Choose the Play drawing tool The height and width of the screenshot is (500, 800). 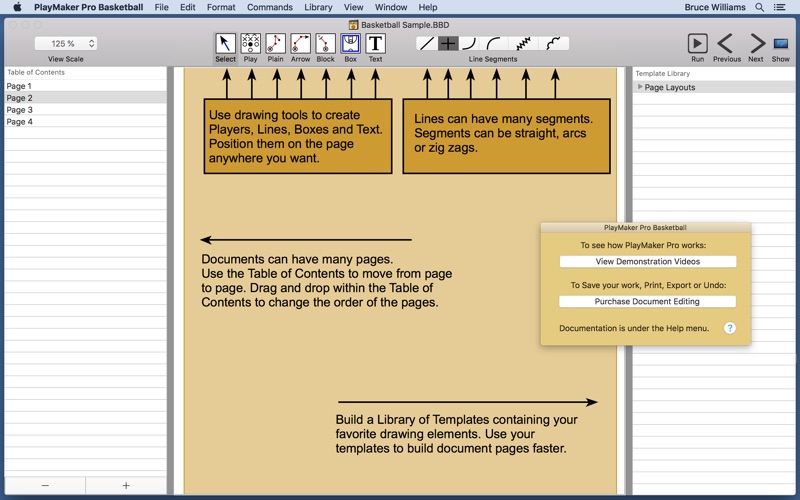[251, 44]
